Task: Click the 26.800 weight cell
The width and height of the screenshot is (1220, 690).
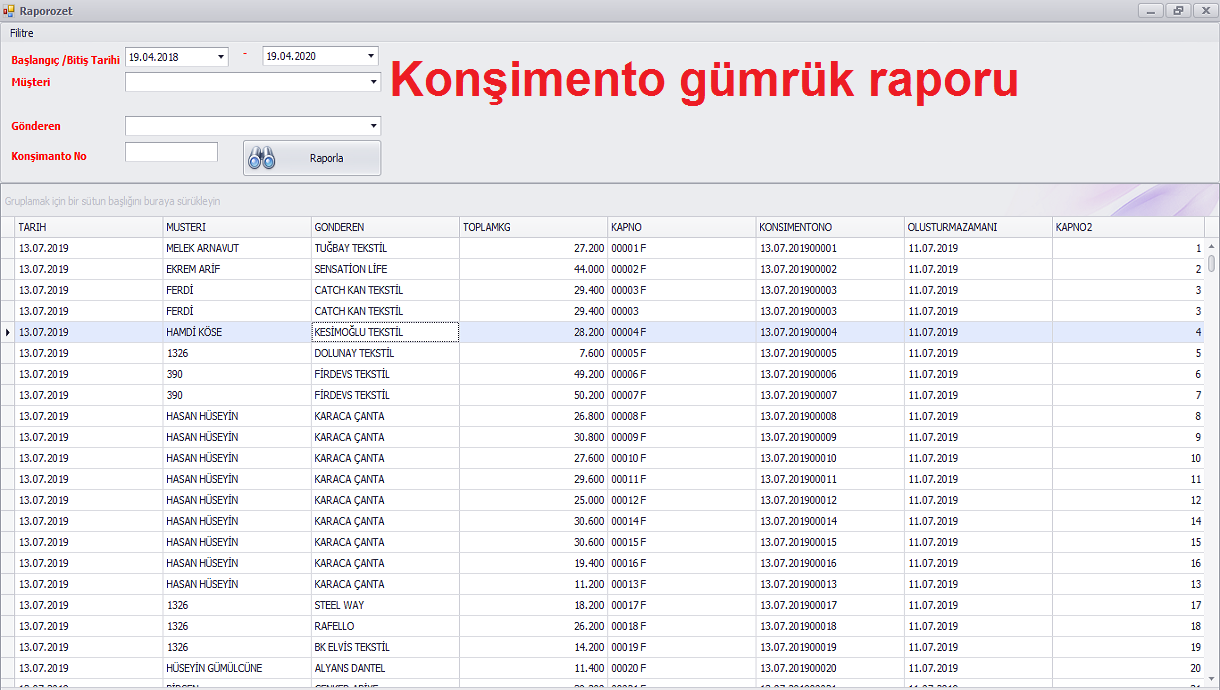Action: pos(533,416)
